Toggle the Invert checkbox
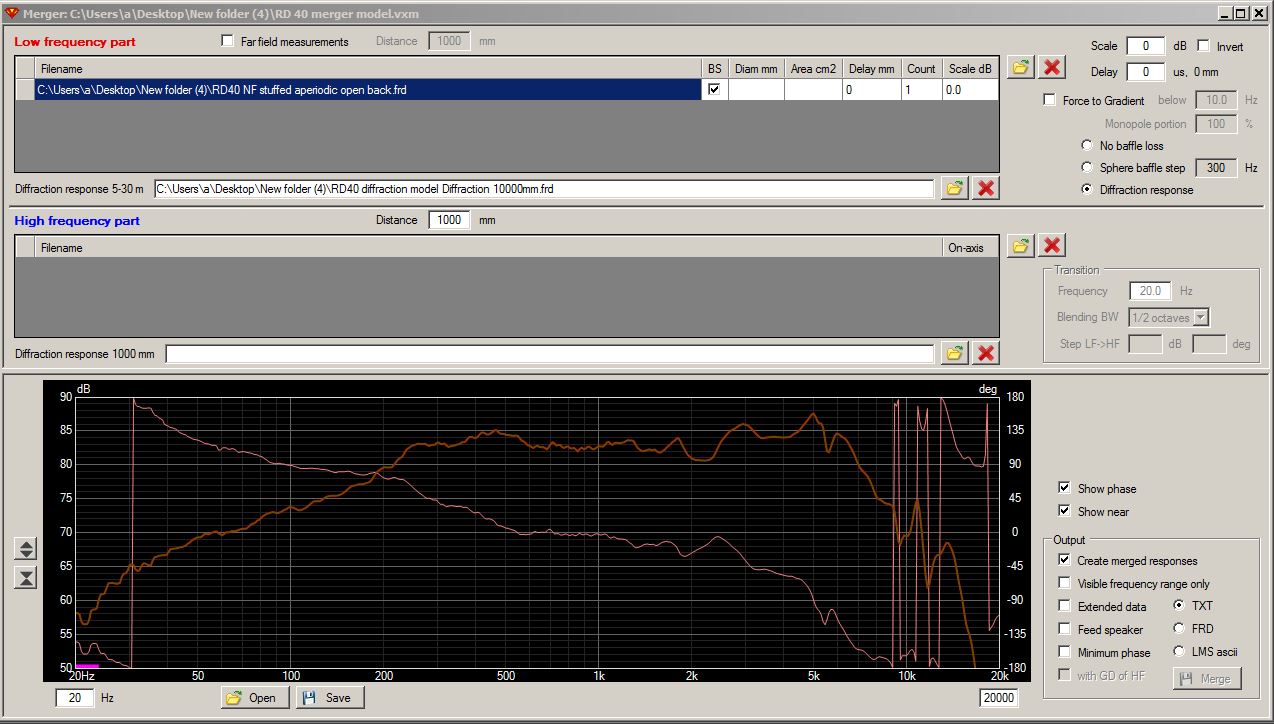The width and height of the screenshot is (1274, 724). 1203,46
